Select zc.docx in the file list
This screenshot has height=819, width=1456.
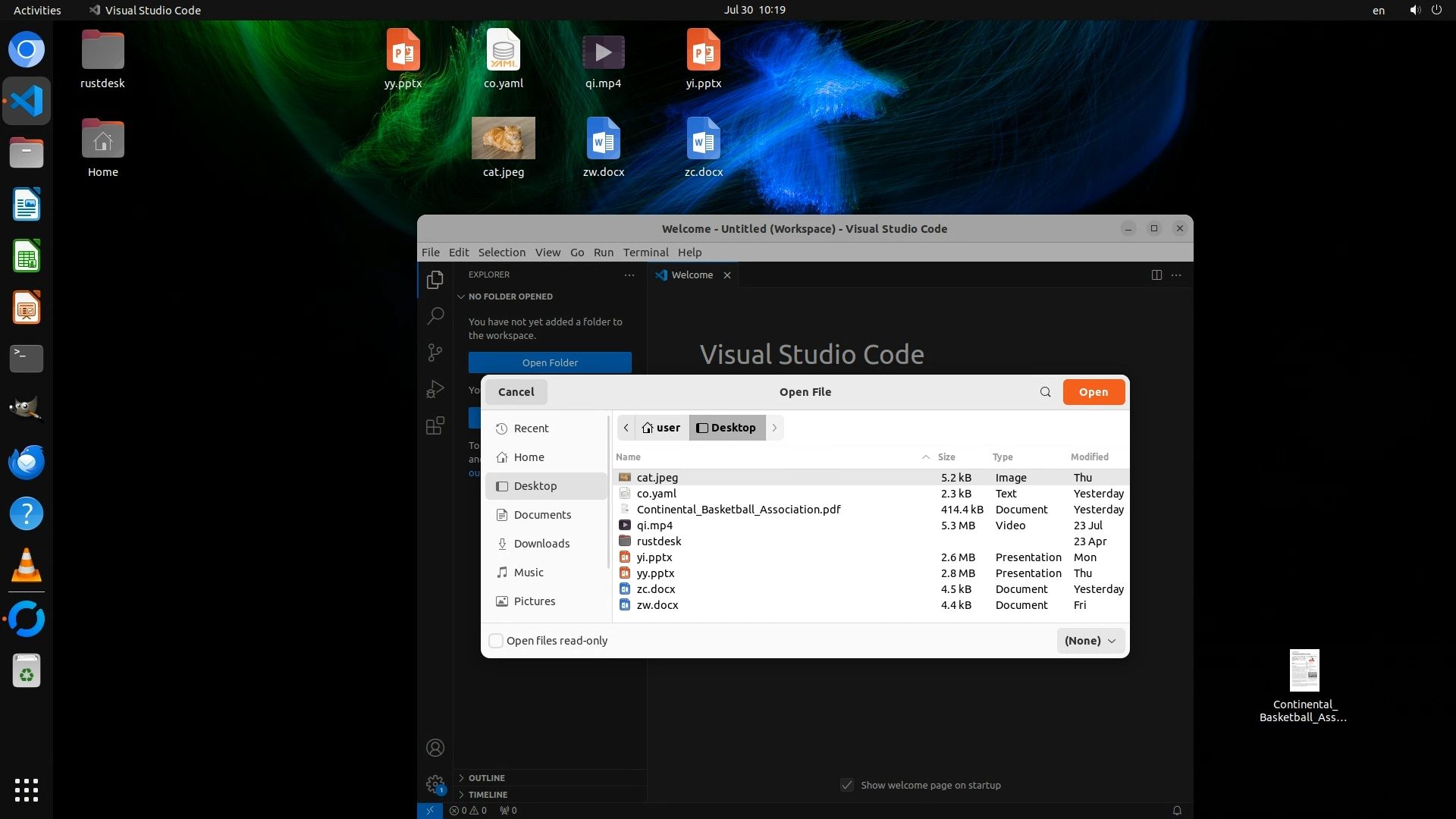tap(656, 589)
